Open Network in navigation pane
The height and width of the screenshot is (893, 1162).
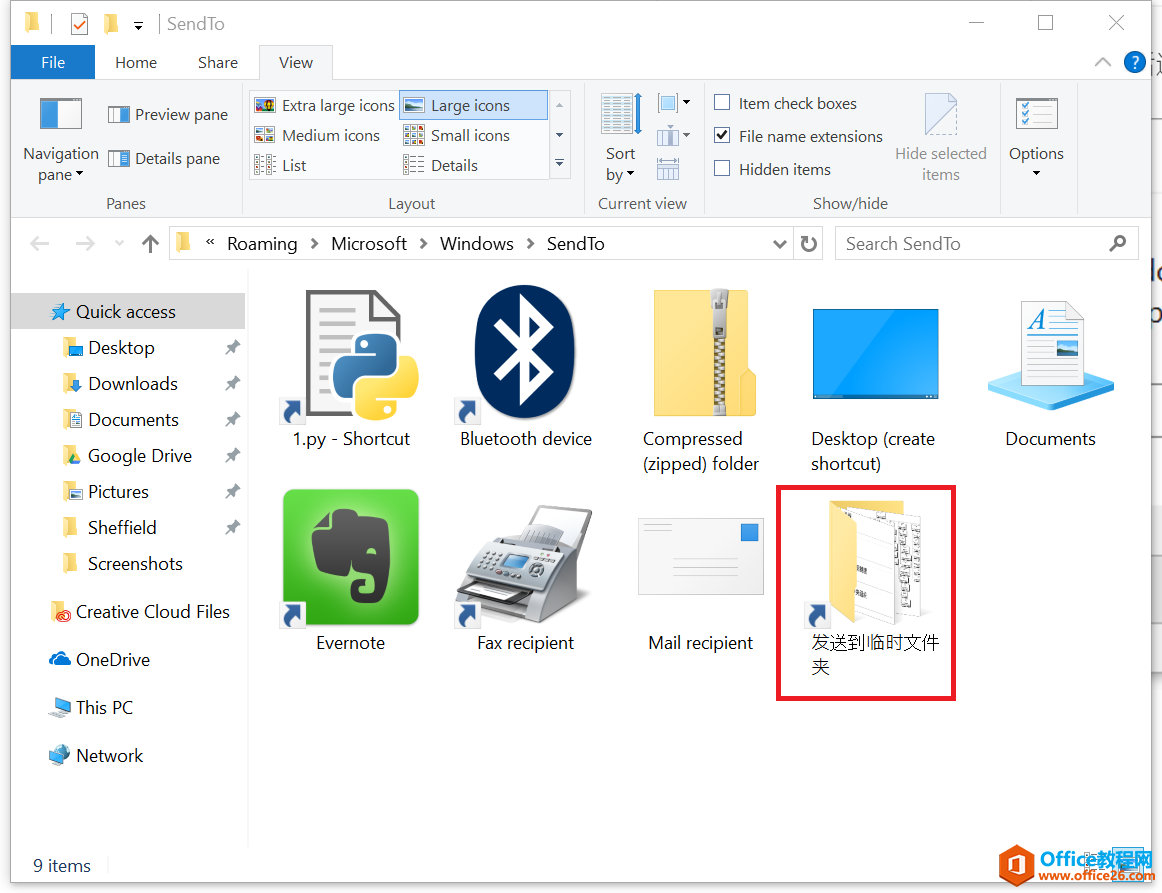click(109, 755)
